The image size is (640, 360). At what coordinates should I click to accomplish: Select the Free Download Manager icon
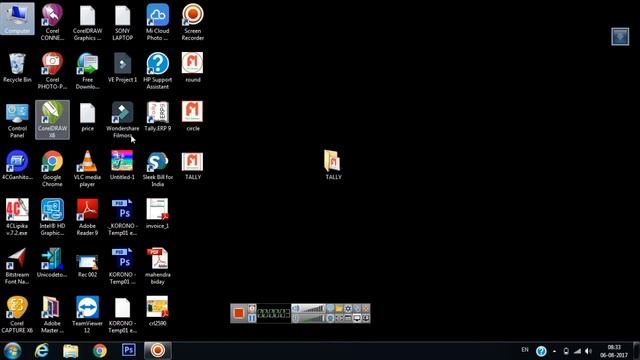tap(87, 71)
